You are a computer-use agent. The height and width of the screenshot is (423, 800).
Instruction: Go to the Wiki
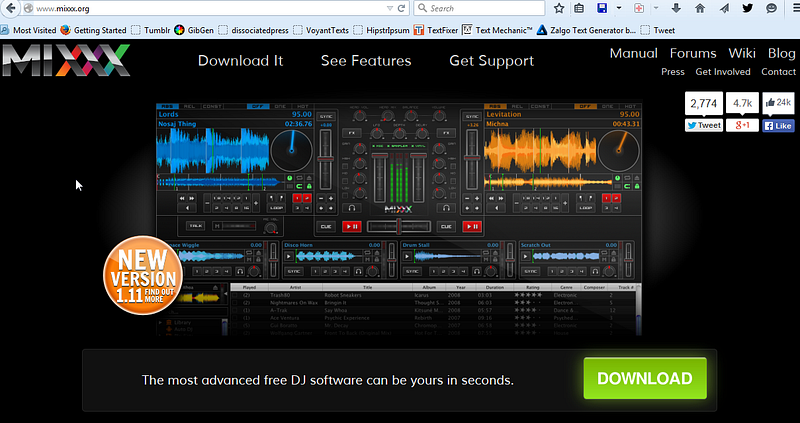(x=742, y=53)
